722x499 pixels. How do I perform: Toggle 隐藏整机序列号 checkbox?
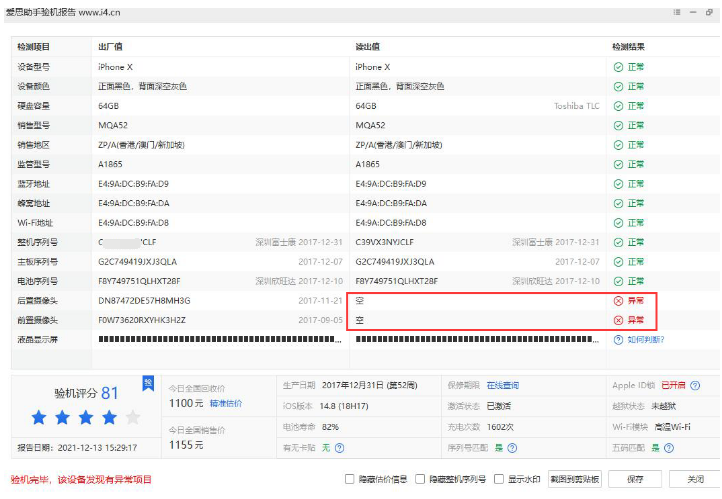click(x=420, y=479)
